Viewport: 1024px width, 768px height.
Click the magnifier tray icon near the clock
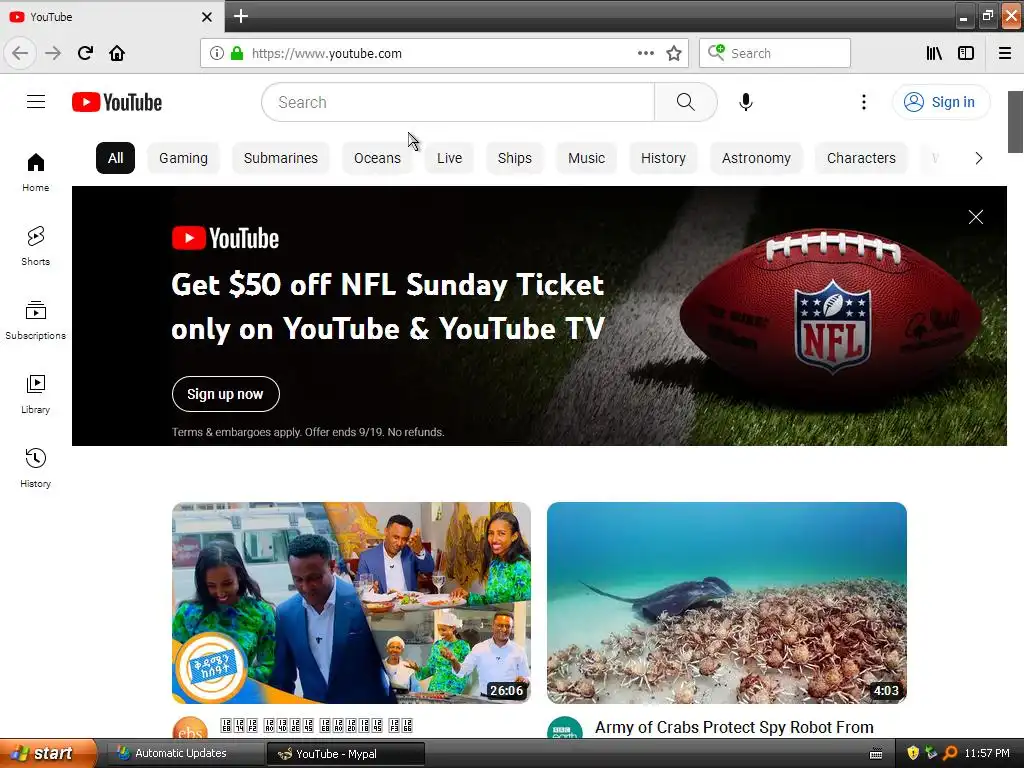950,753
